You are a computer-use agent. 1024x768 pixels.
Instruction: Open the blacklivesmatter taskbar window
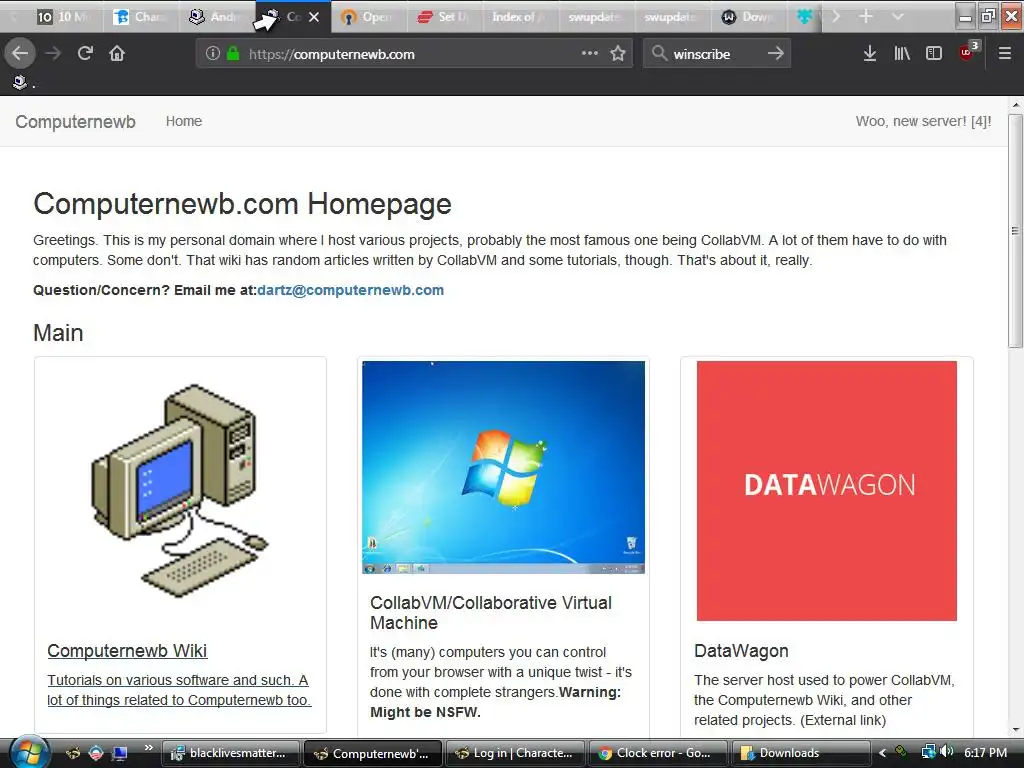(x=231, y=753)
